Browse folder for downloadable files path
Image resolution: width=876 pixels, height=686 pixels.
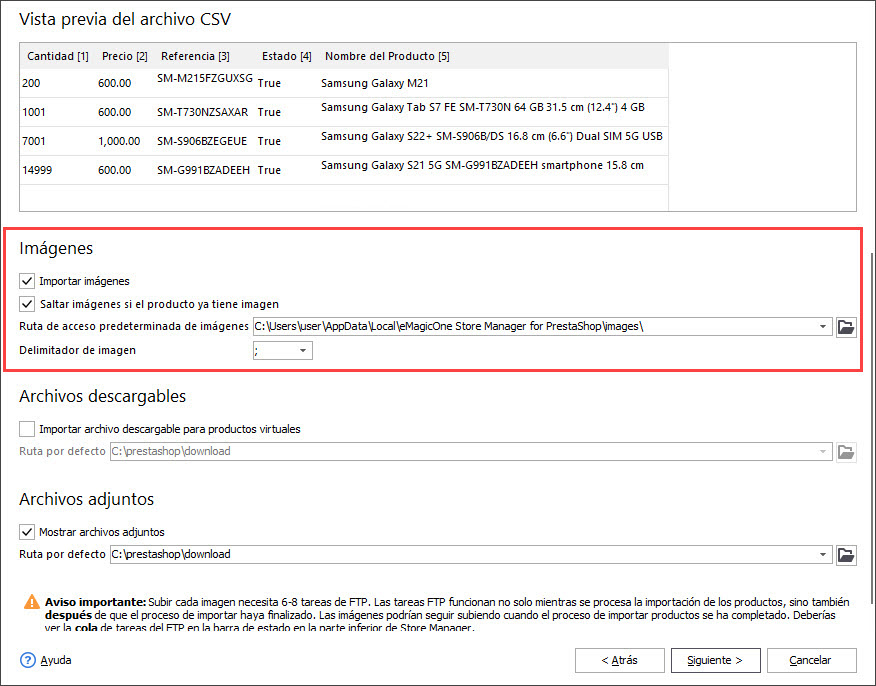pyautogui.click(x=846, y=451)
